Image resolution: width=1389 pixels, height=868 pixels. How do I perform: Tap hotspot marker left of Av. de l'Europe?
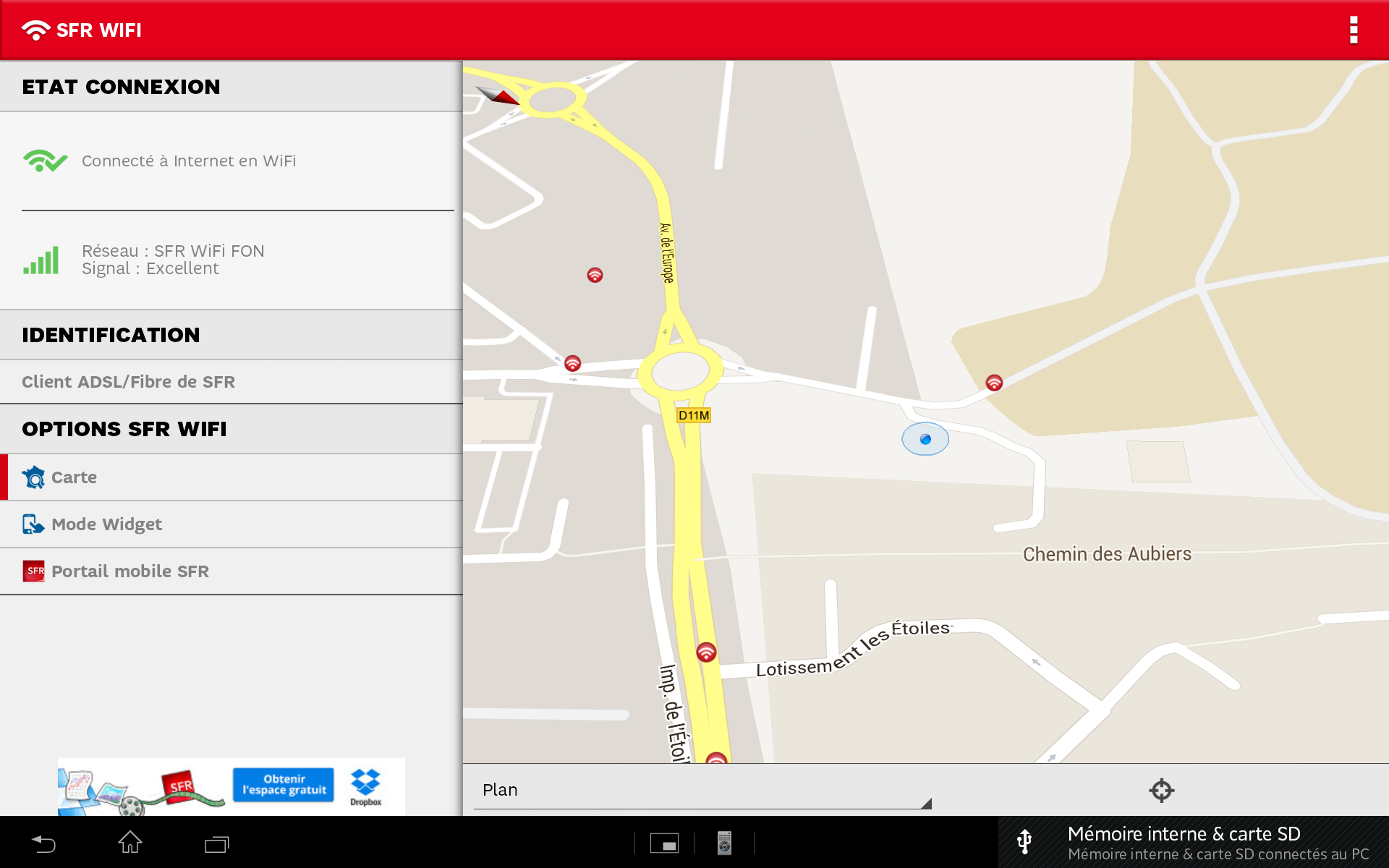coord(595,275)
